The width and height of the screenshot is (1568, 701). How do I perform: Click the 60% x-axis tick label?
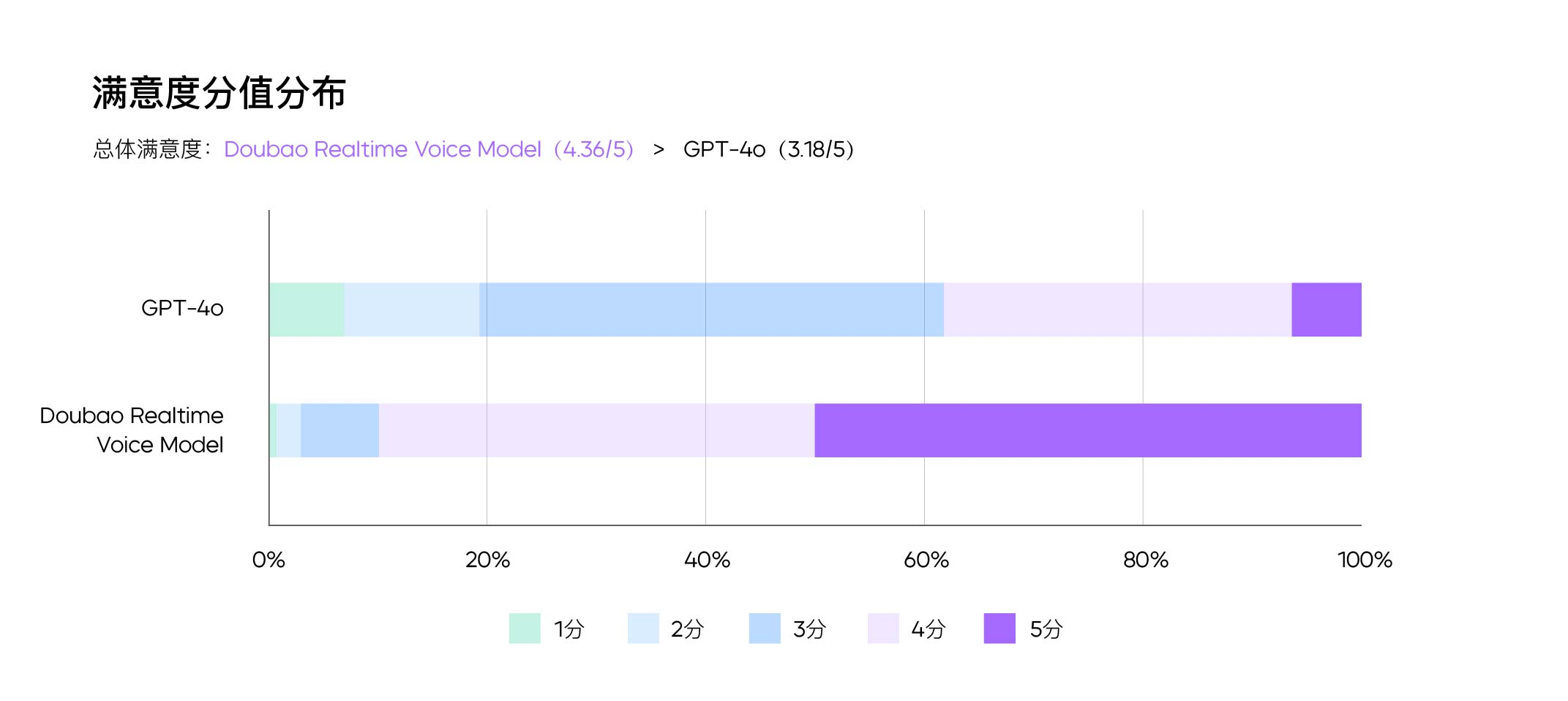coord(926,560)
